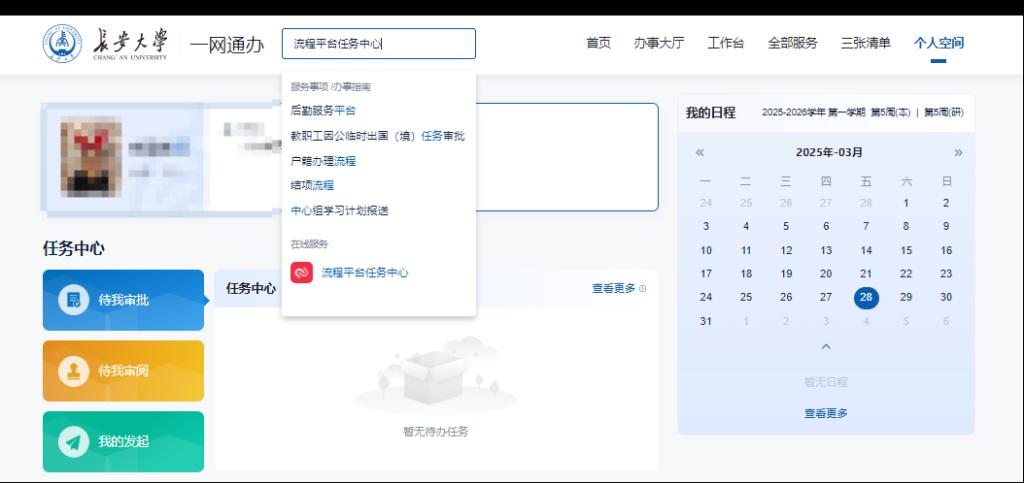Collapse the calendar with the up chevron
Image resolution: width=1024 pixels, height=483 pixels.
point(826,347)
